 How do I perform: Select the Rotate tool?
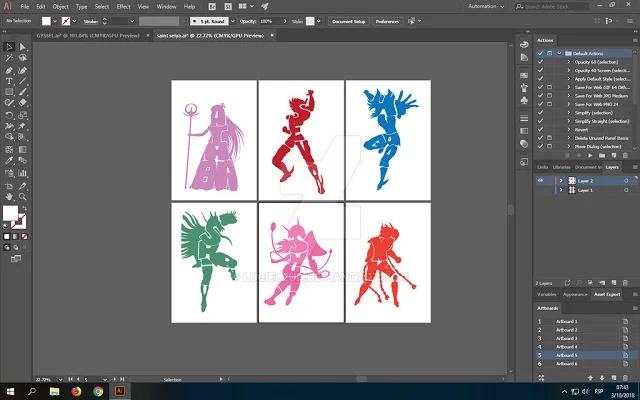point(9,116)
